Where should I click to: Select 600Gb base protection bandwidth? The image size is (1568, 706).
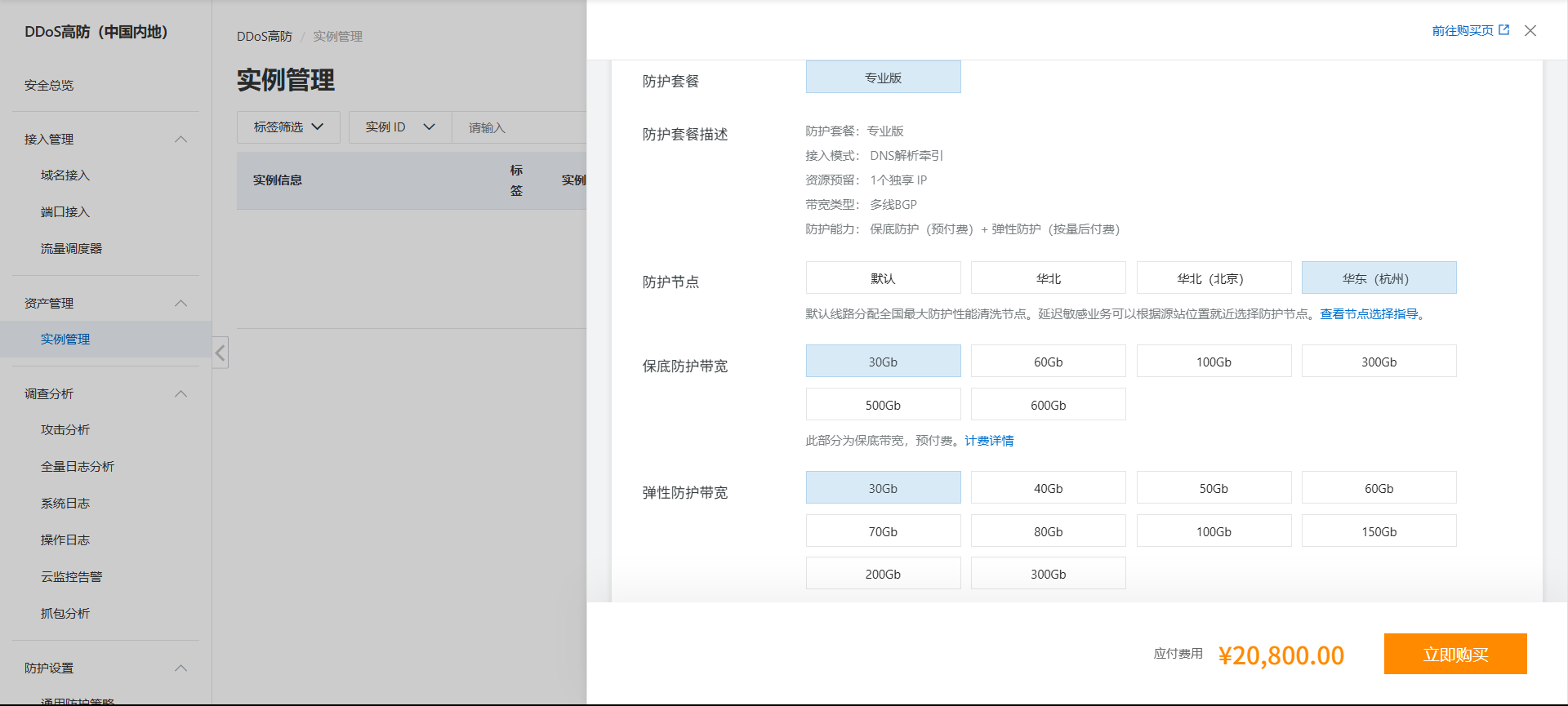pos(1049,405)
